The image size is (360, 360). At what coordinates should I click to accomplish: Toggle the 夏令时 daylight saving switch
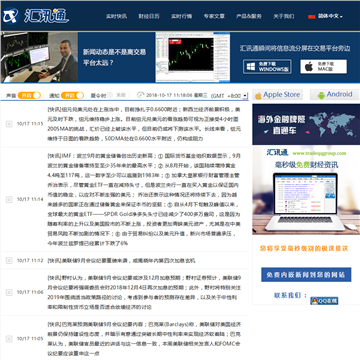(118, 95)
